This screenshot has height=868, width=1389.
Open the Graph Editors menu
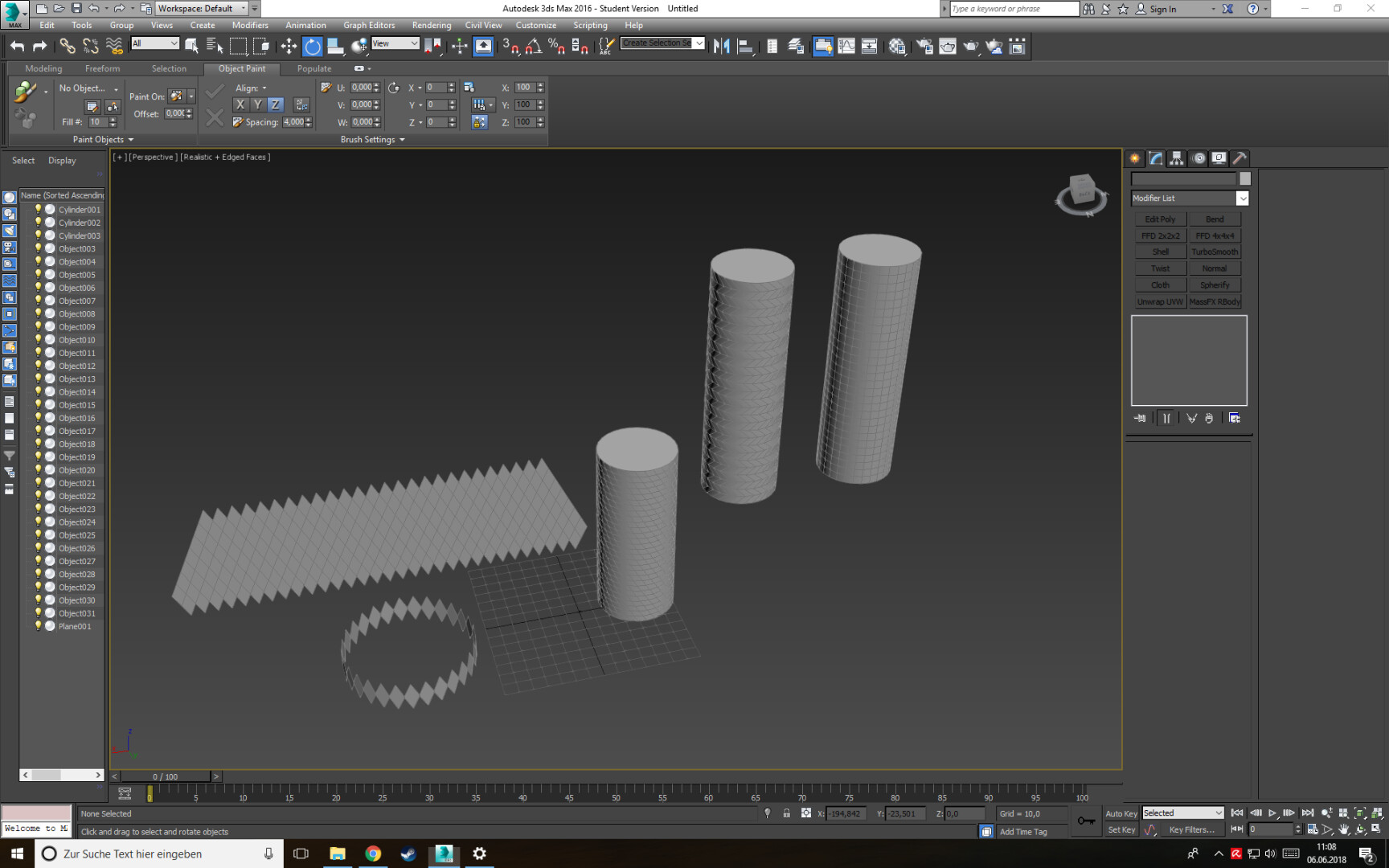(x=369, y=25)
